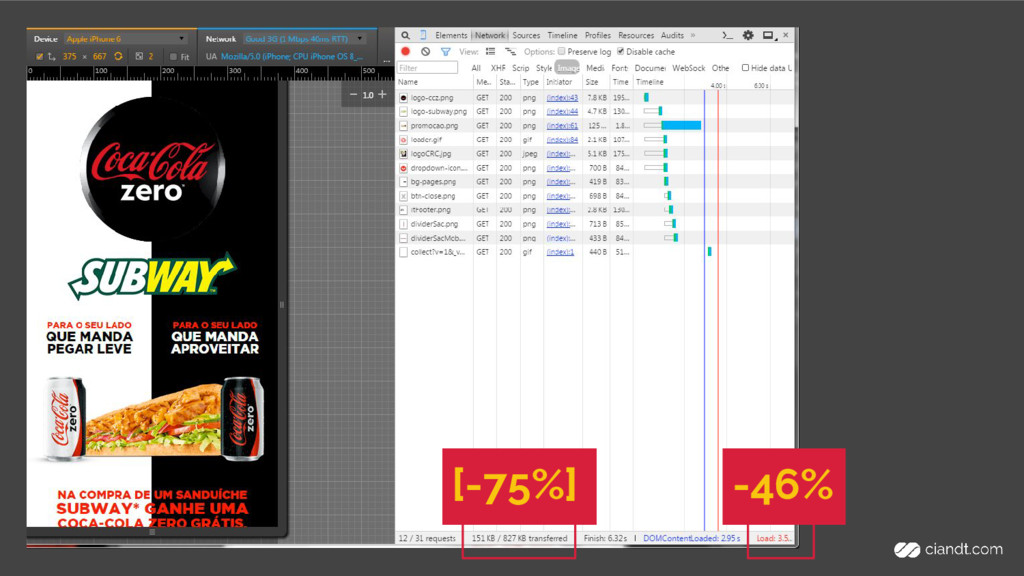Clear the network log with the ban icon

point(426,51)
